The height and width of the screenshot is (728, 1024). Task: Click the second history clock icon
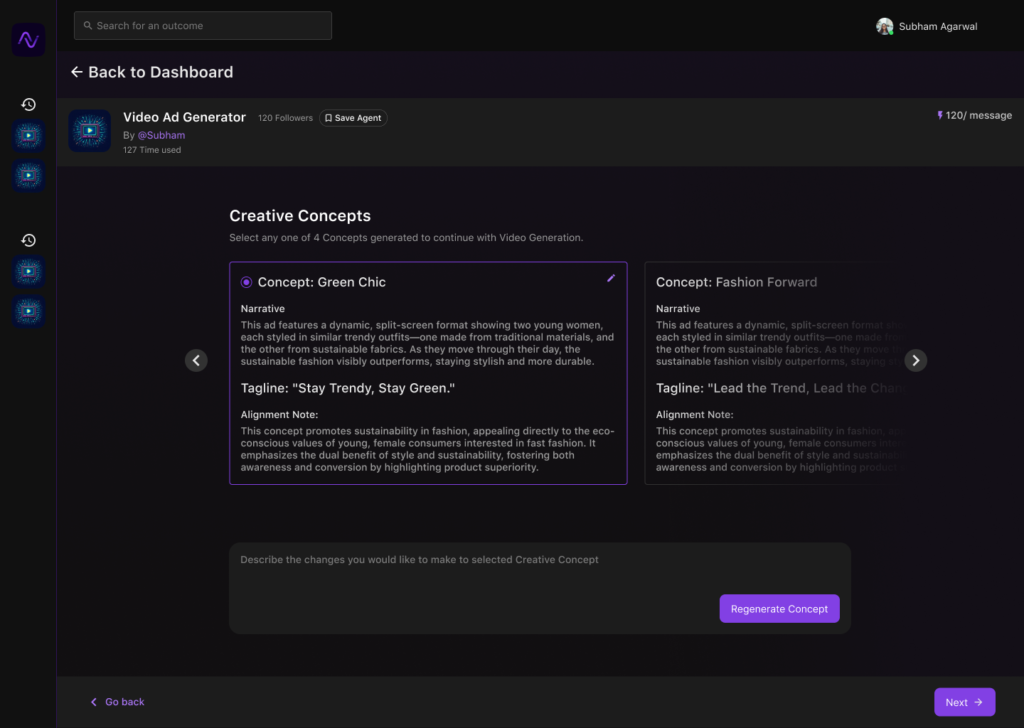(x=29, y=240)
